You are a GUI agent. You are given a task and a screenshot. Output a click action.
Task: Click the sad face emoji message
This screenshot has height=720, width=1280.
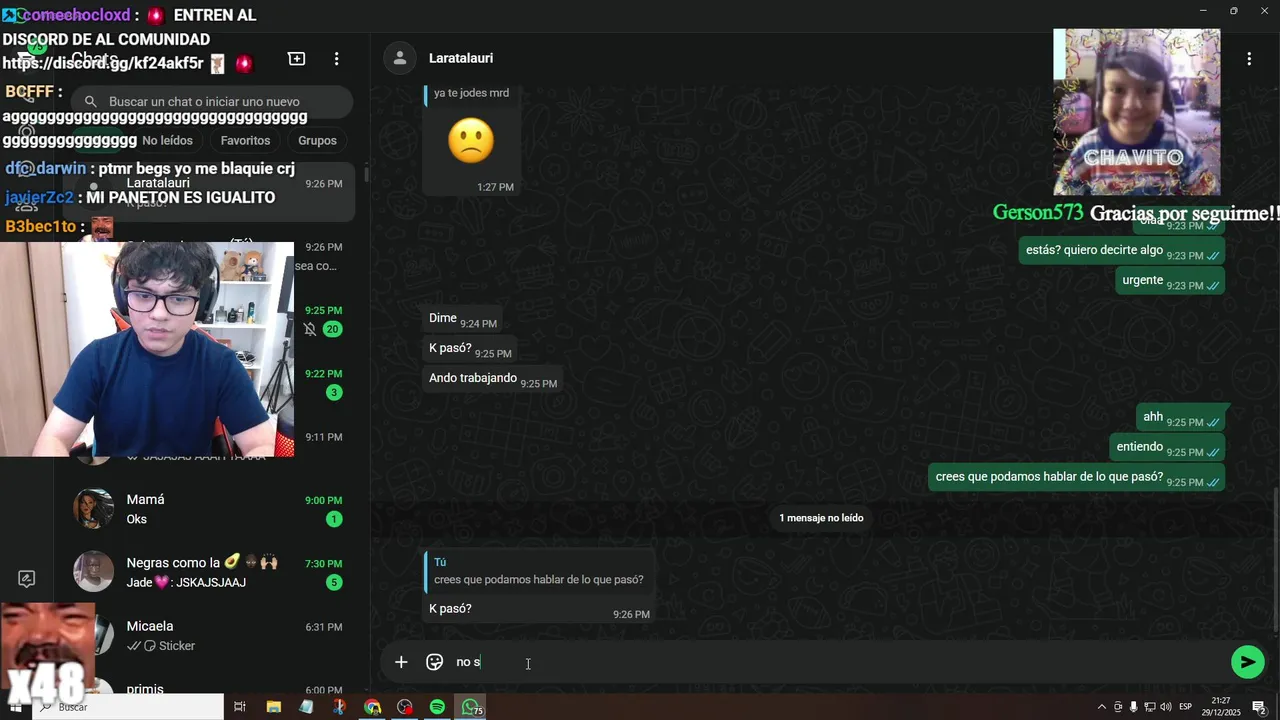point(471,142)
